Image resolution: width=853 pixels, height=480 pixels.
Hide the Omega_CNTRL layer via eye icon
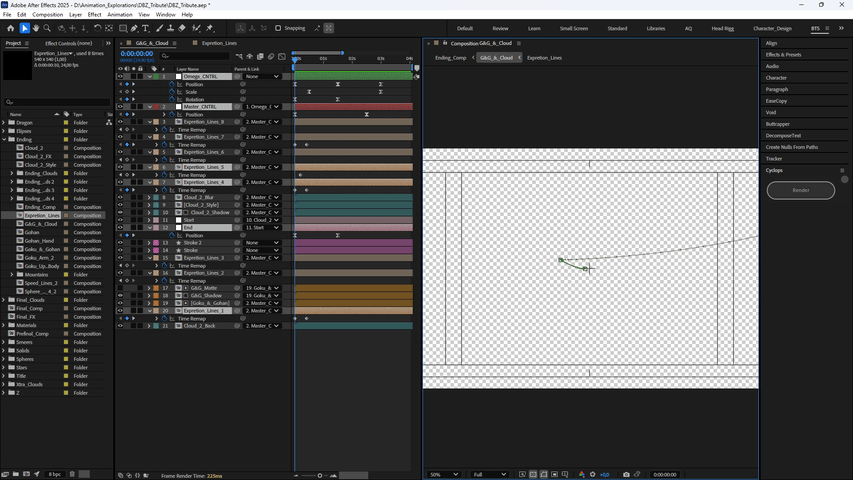click(120, 77)
